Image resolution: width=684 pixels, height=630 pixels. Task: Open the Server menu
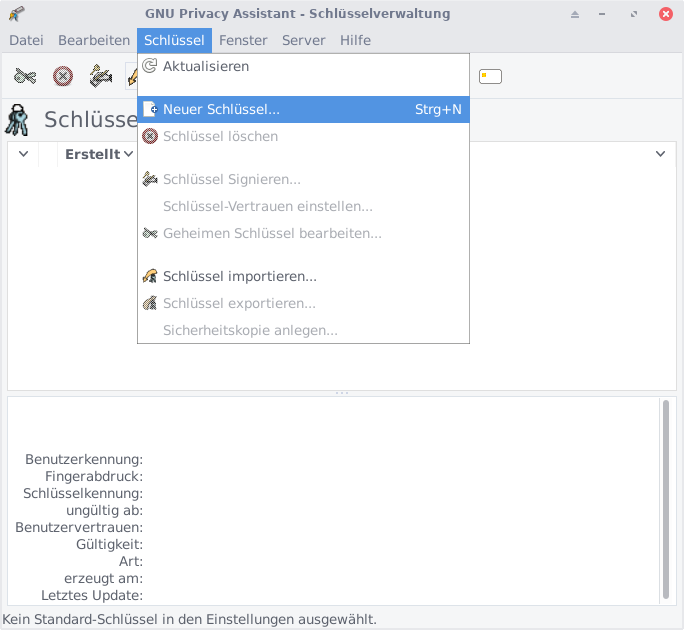tap(303, 40)
